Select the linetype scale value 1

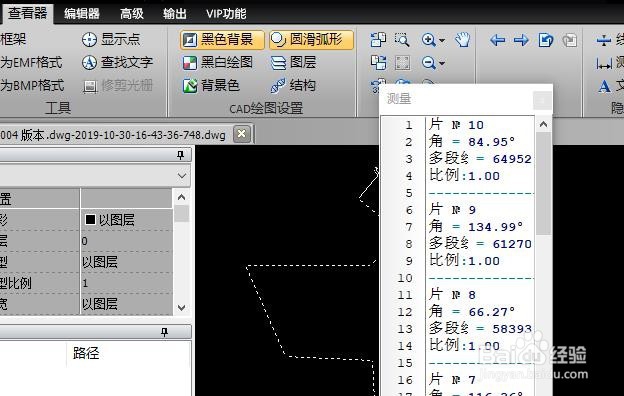coord(127,283)
